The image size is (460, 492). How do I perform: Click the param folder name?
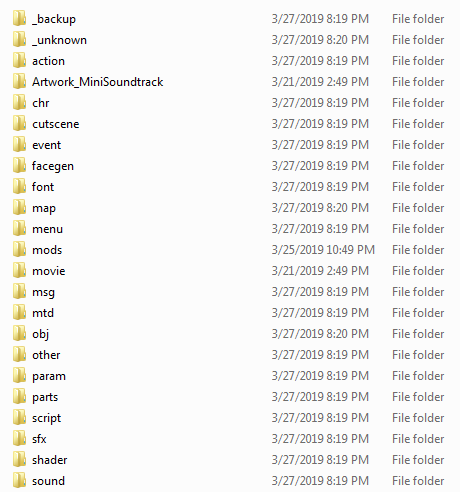[x=49, y=376]
